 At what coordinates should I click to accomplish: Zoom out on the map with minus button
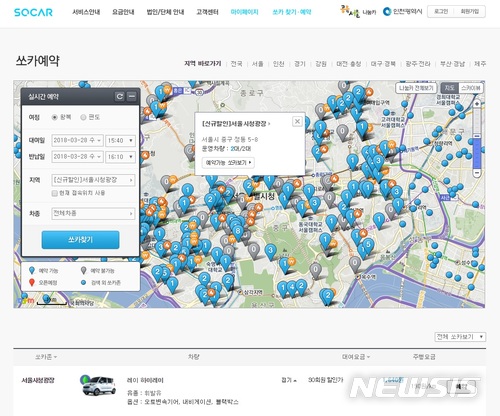click(477, 173)
